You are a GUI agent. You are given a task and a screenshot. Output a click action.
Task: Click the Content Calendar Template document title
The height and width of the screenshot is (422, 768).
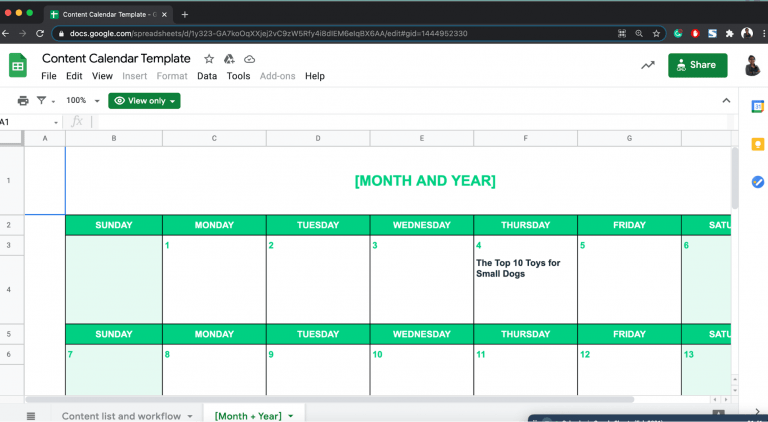tap(116, 59)
